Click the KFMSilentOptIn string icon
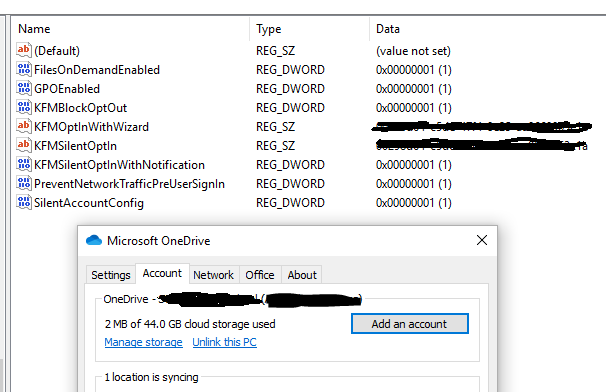This screenshot has height=392, width=606. point(24,145)
